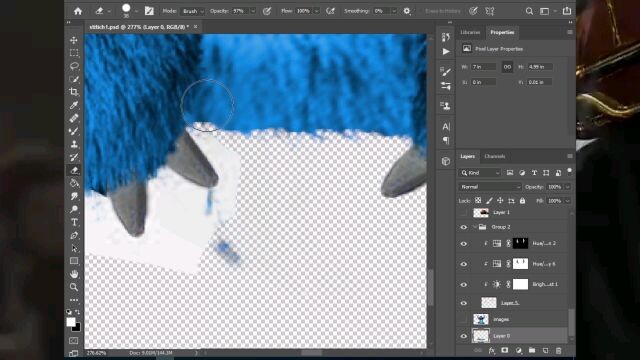Select the Crop tool
Image resolution: width=640 pixels, height=360 pixels.
(74, 92)
